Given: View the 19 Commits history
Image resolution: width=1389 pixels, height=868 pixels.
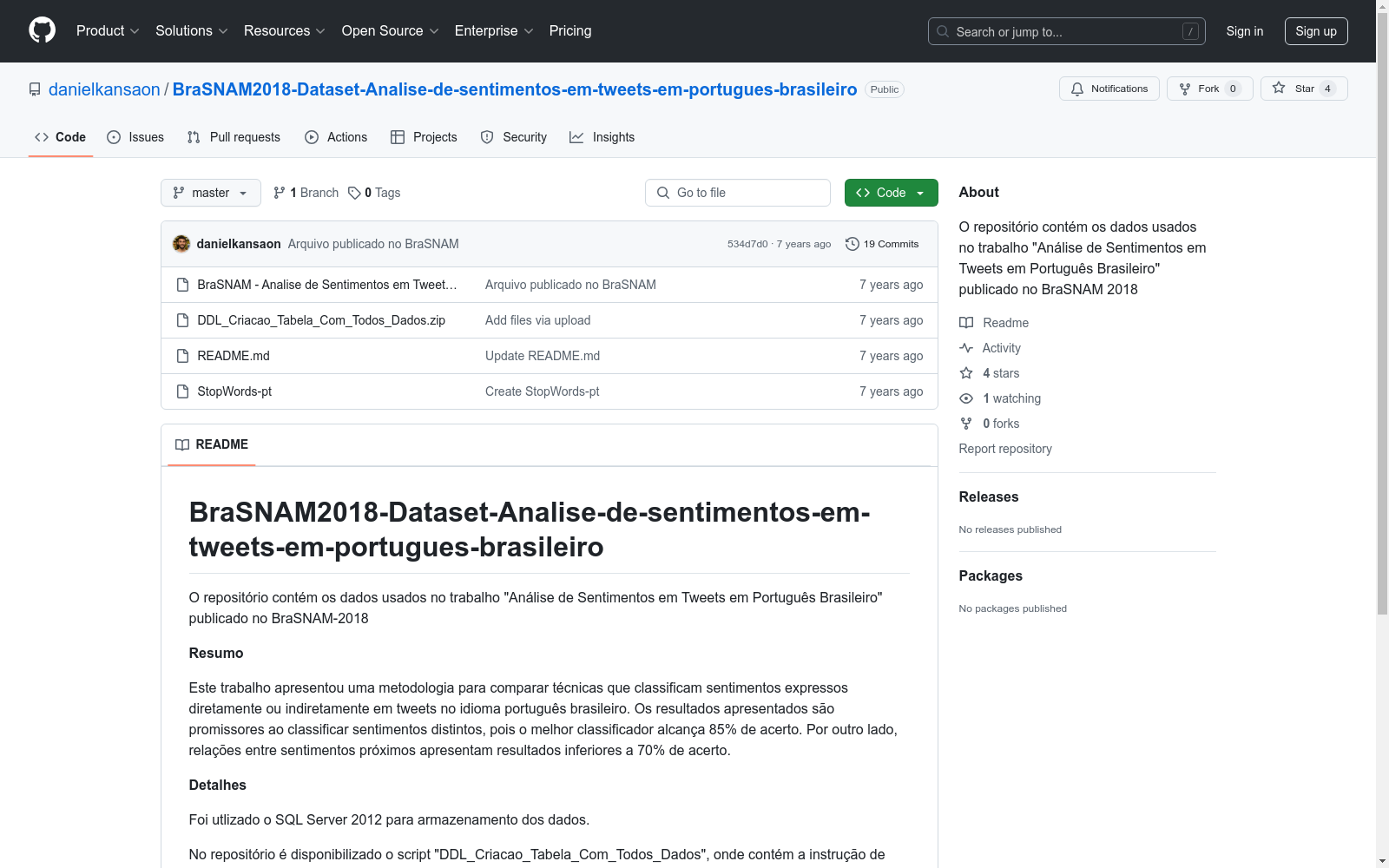Looking at the screenshot, I should (x=882, y=244).
